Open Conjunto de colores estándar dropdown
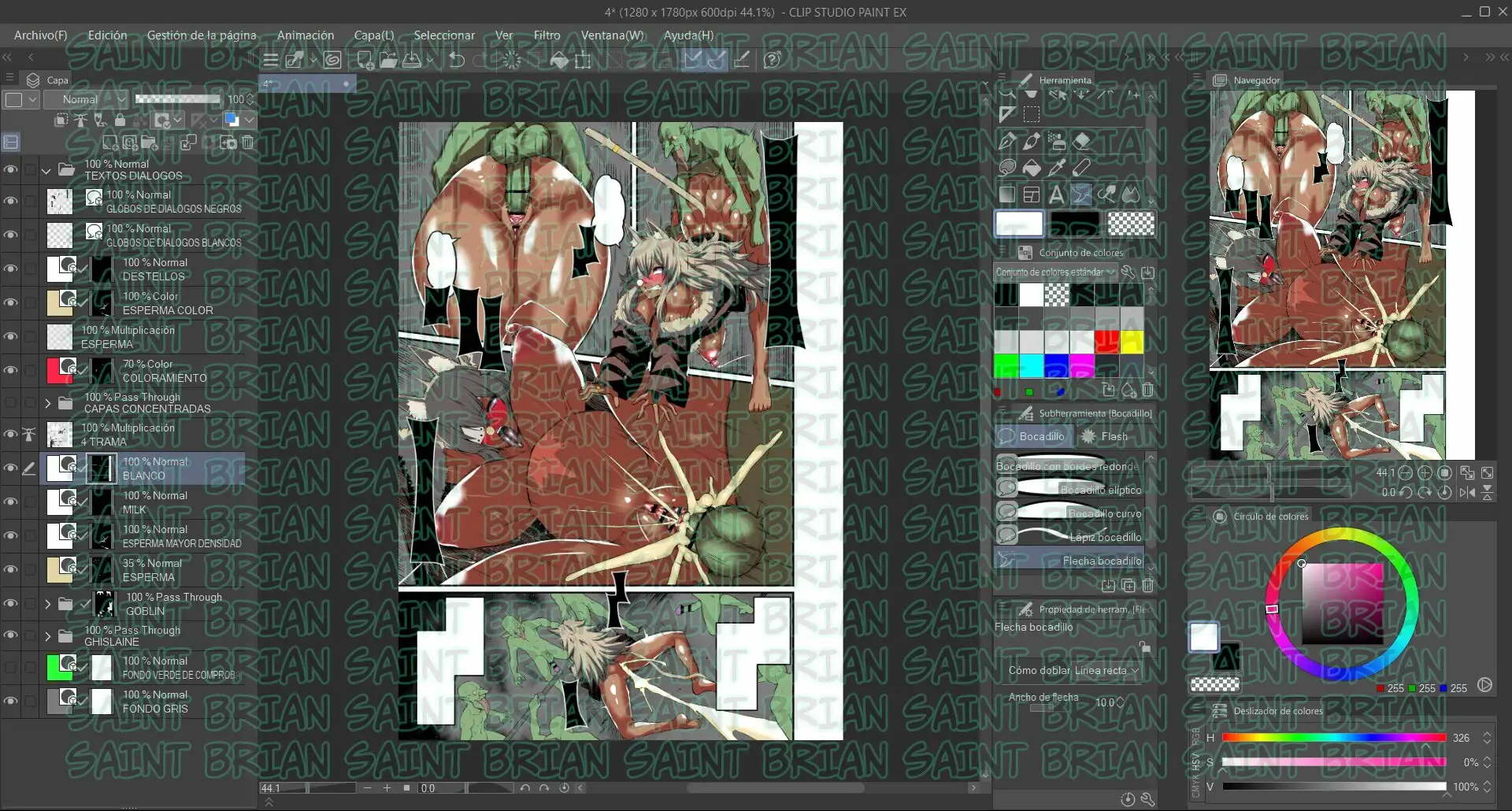This screenshot has height=811, width=1512. (x=1055, y=272)
